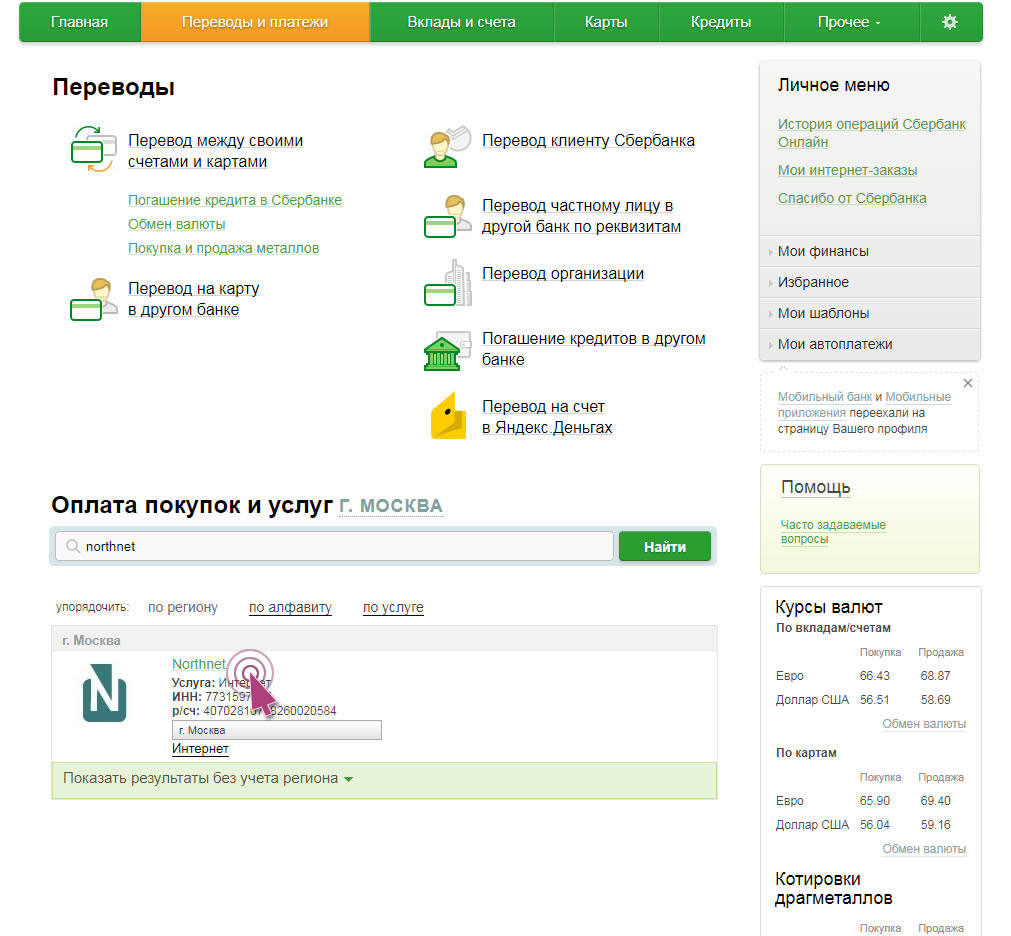
Task: Click the yellow Yandex Money wallet icon
Action: pos(448,416)
